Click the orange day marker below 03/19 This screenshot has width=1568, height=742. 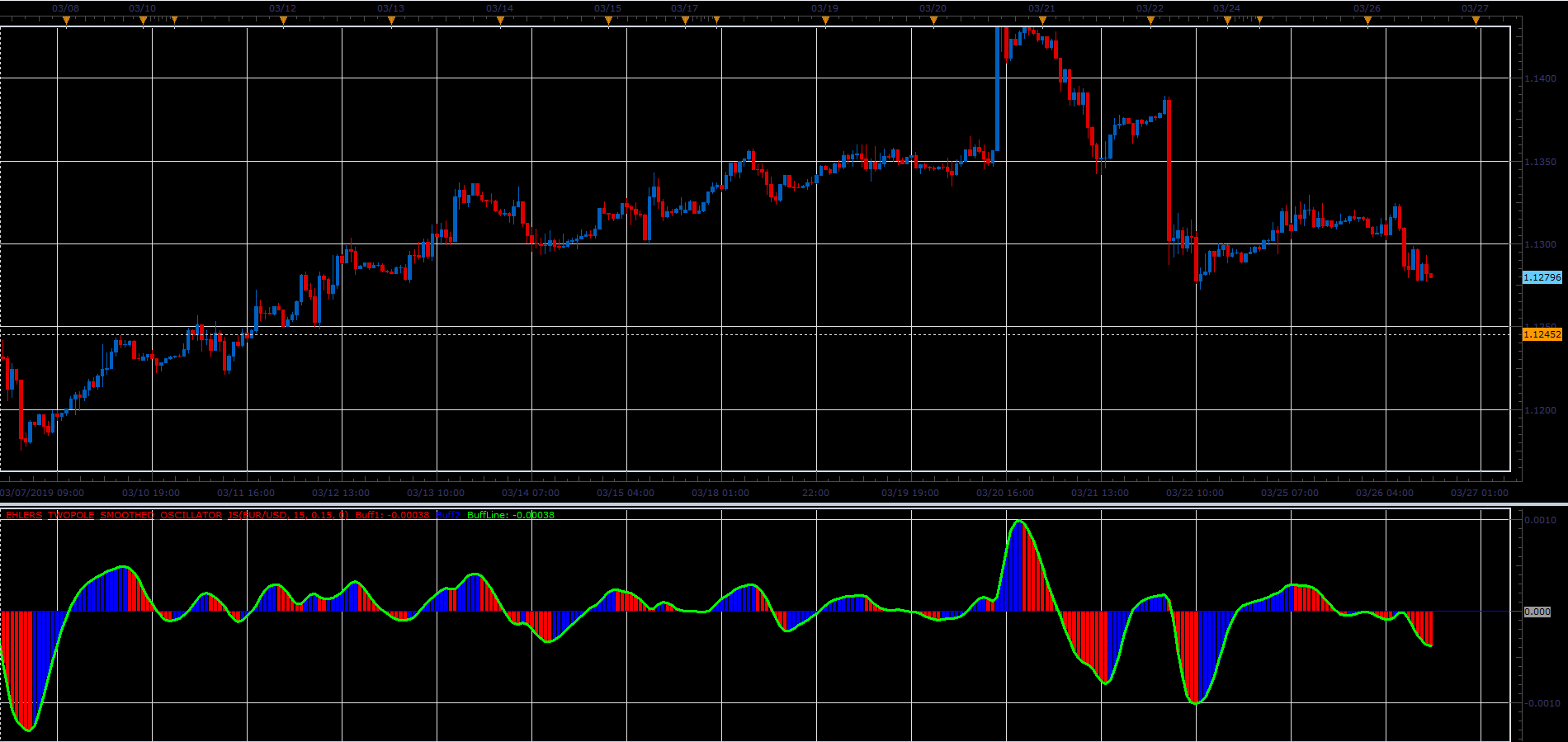point(825,21)
